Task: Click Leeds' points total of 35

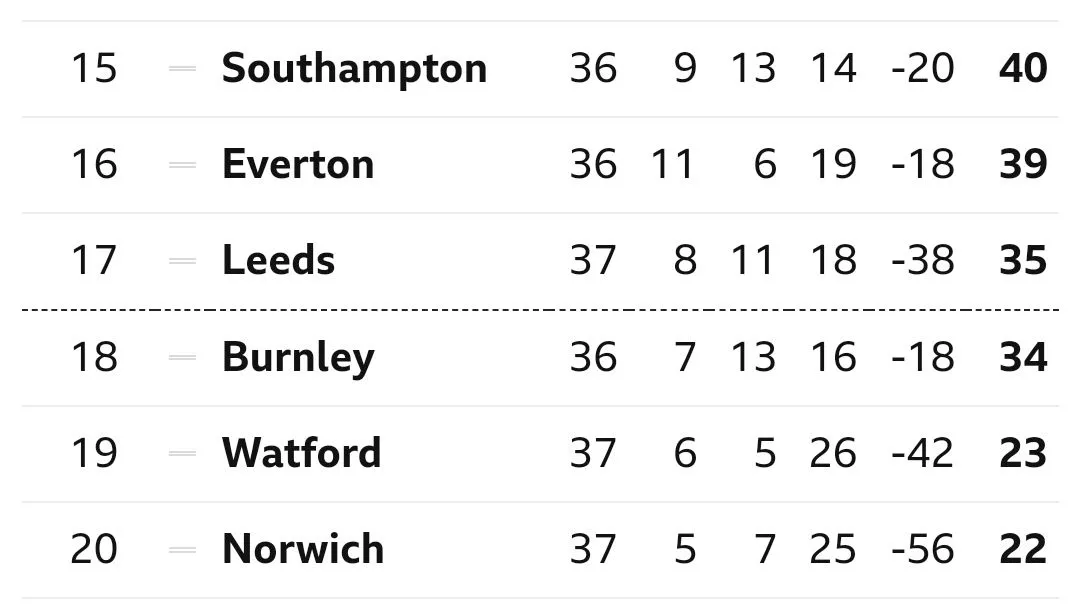Action: [1023, 261]
